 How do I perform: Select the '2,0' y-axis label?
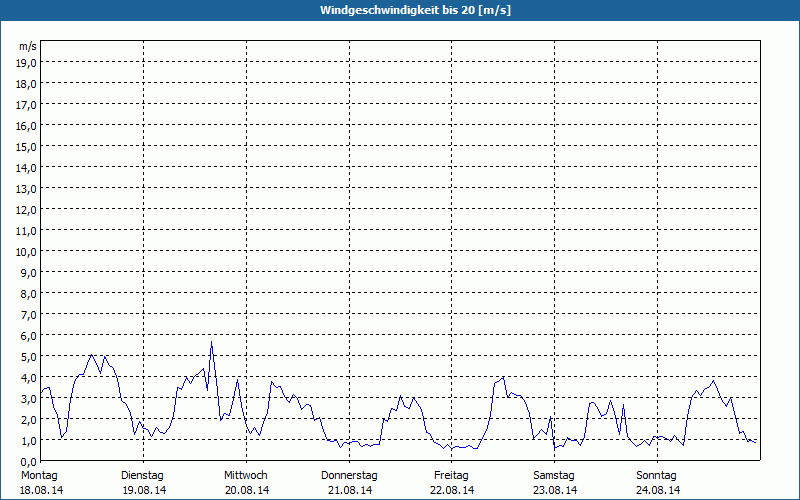point(29,420)
